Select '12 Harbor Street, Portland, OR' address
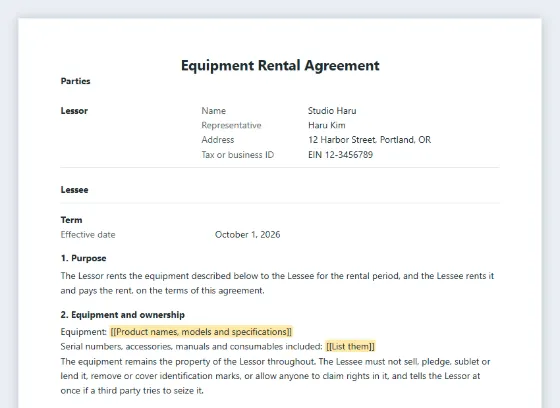This screenshot has width=560, height=408. tap(370, 140)
